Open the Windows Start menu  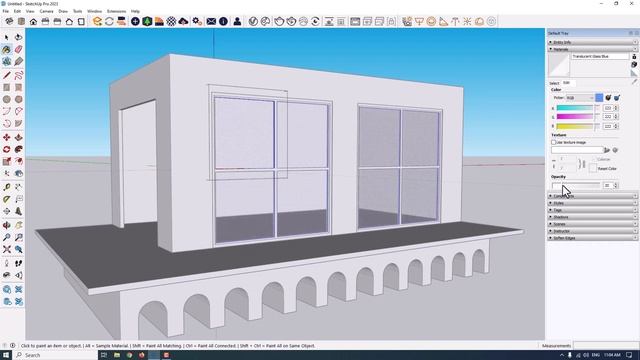coord(6,355)
